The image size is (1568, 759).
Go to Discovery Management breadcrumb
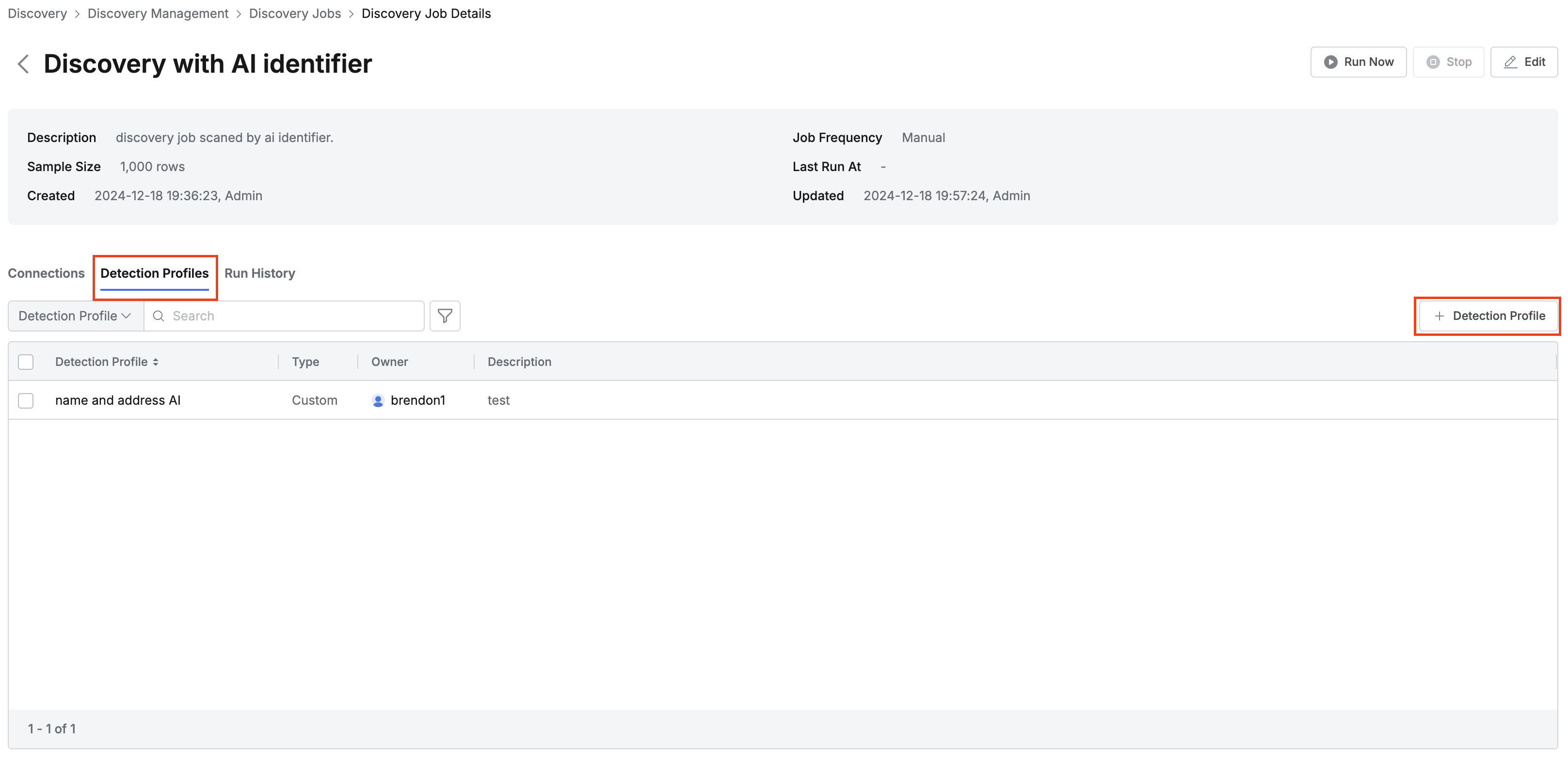158,14
